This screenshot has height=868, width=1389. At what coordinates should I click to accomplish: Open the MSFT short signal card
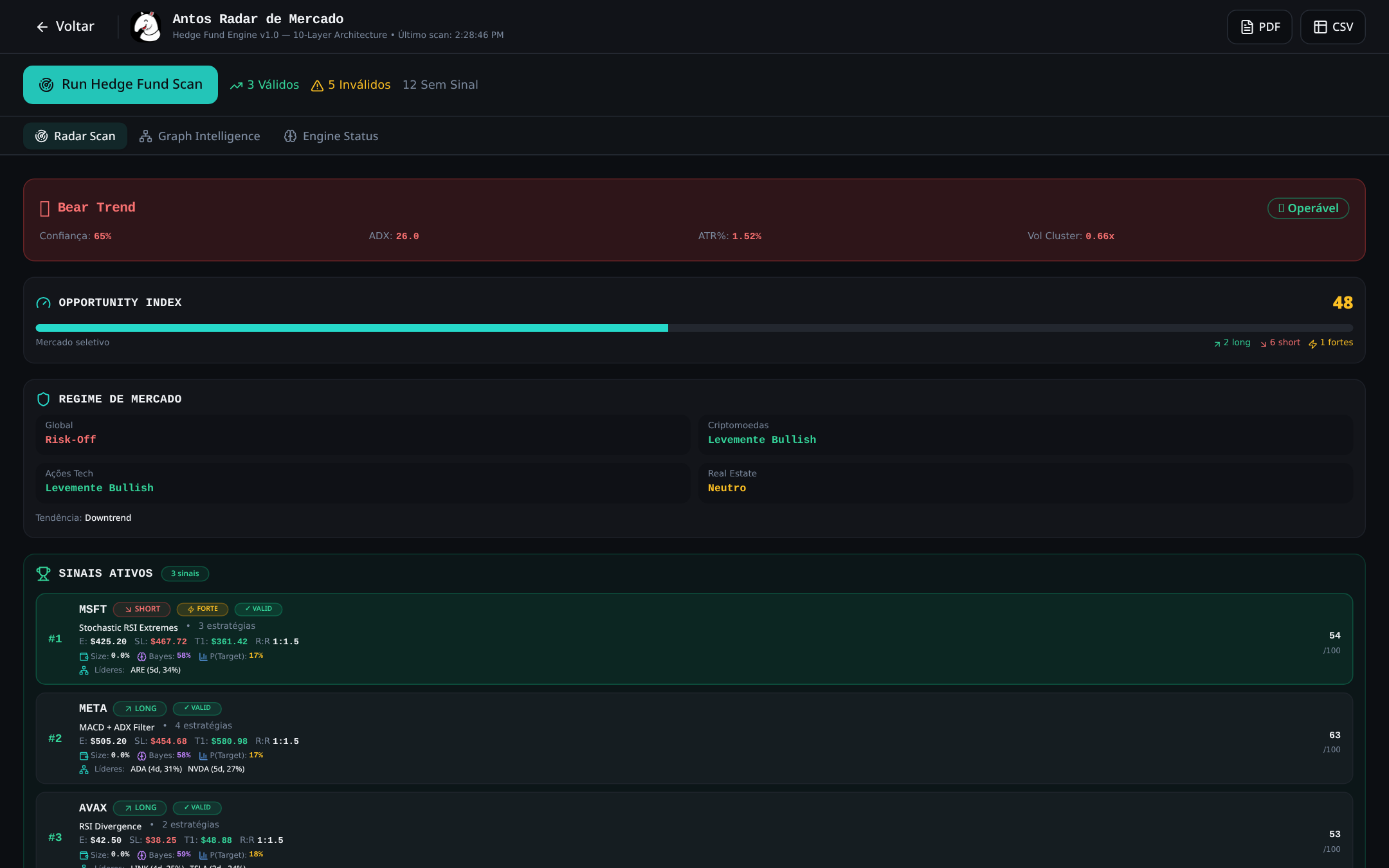click(694, 639)
